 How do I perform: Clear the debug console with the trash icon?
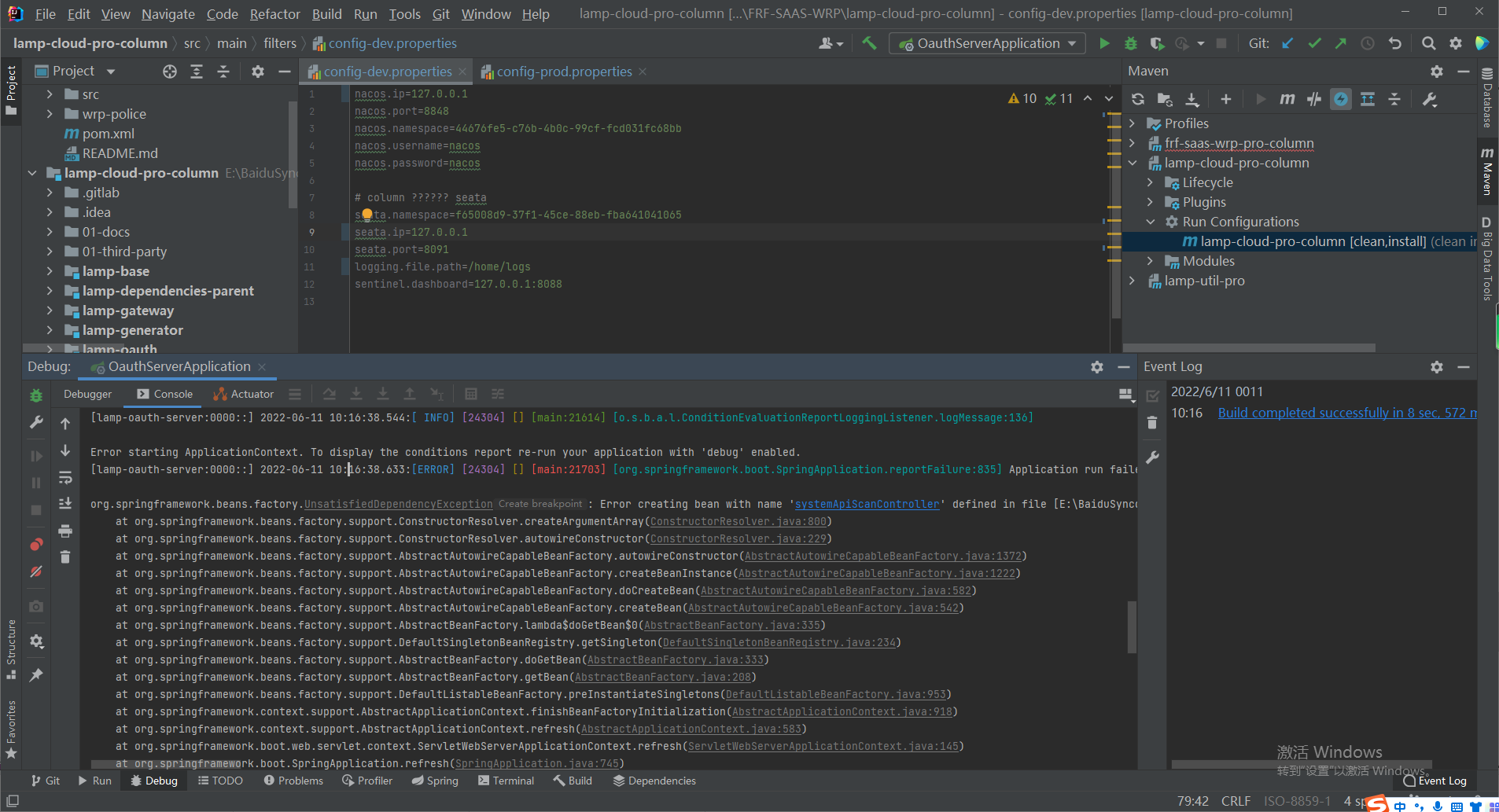click(65, 557)
